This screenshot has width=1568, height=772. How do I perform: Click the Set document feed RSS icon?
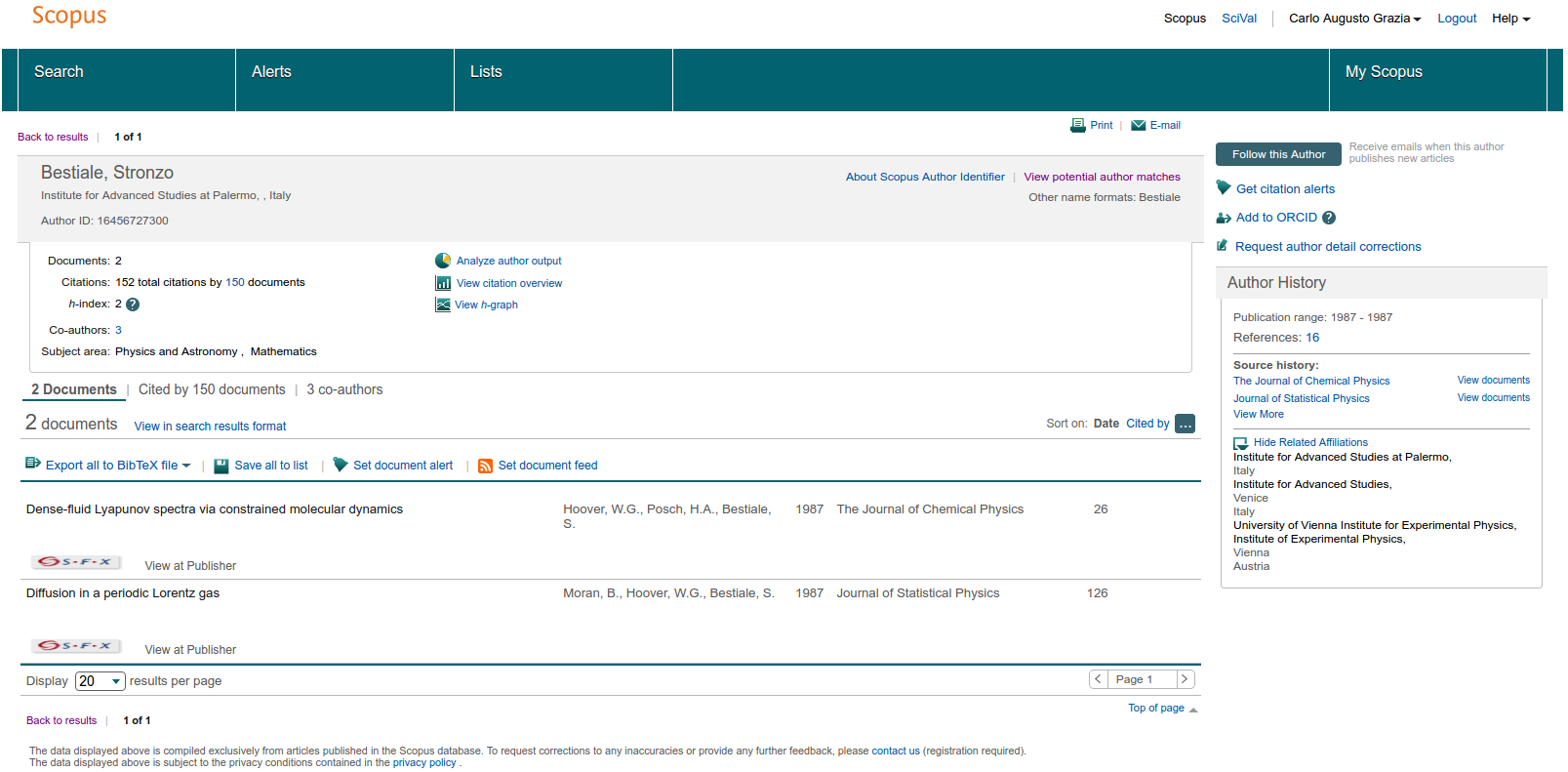point(485,467)
